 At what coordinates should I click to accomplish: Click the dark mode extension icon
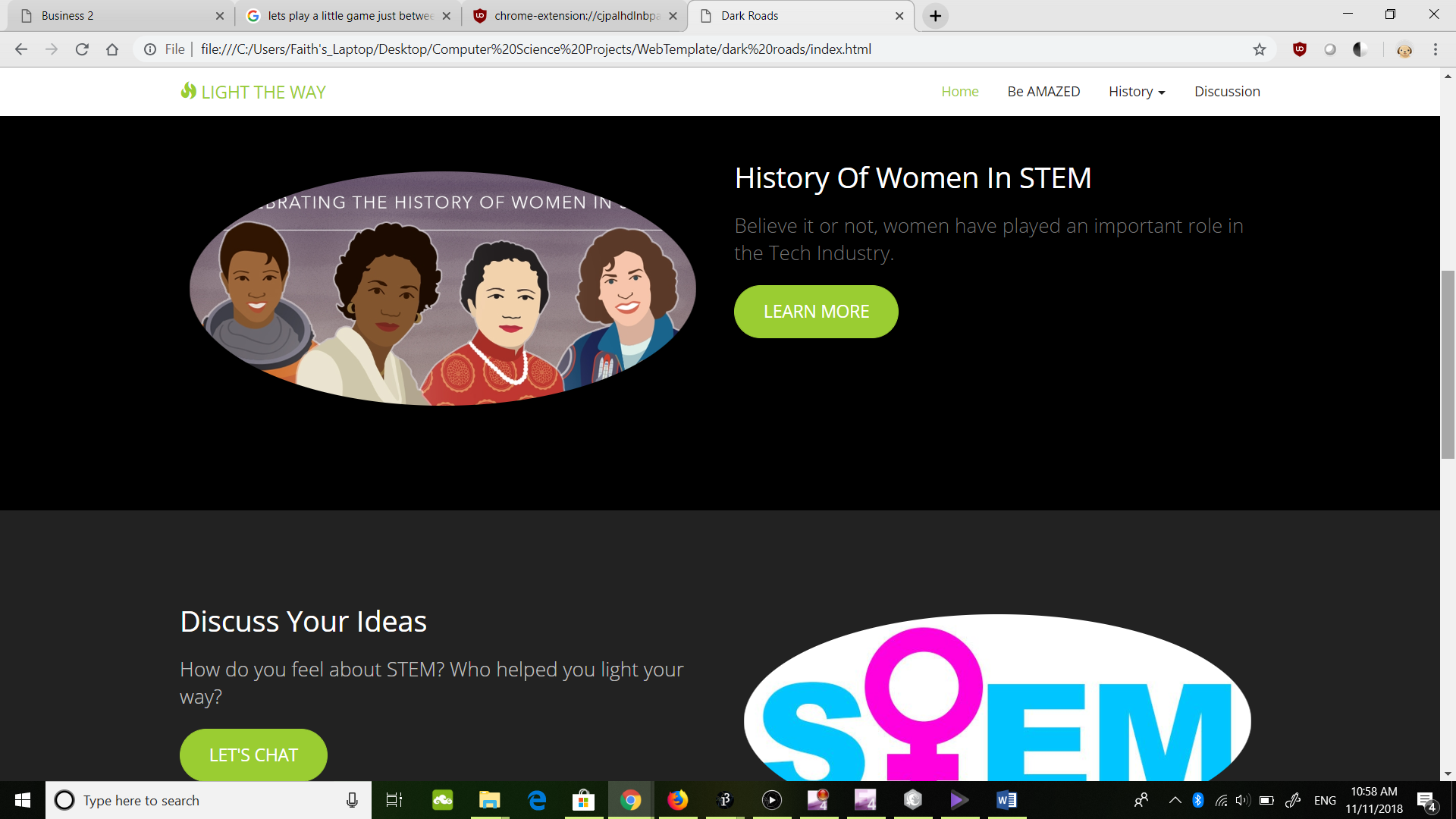point(1360,49)
